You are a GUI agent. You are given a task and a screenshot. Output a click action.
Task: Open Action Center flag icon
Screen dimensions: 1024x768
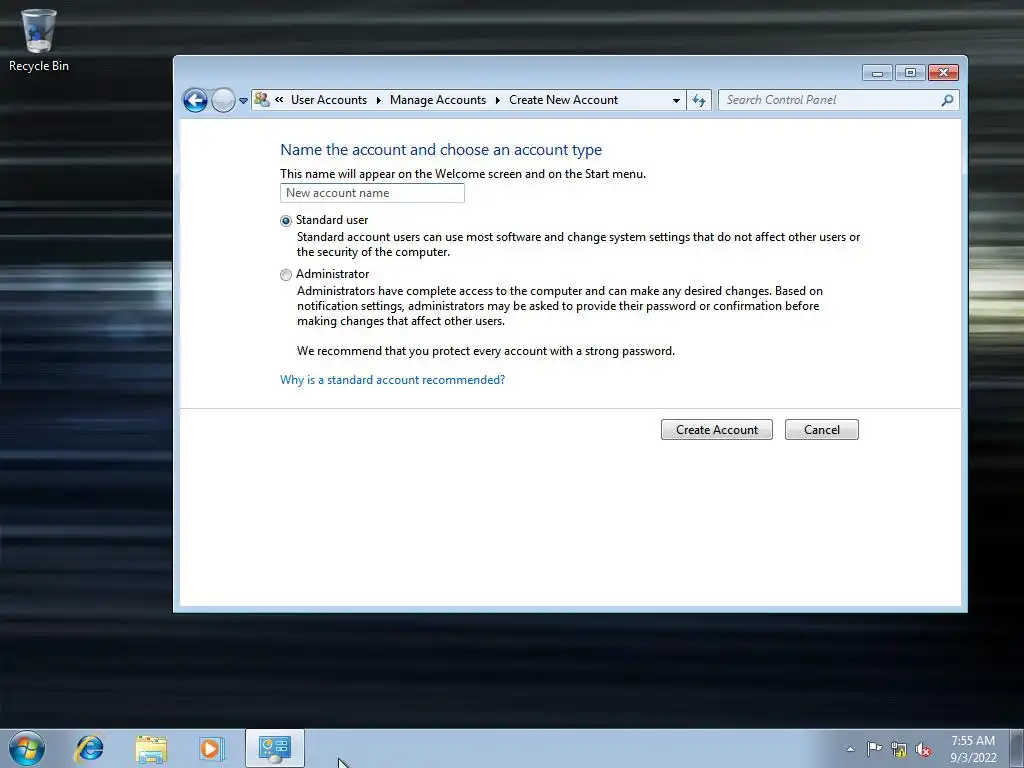(x=874, y=748)
